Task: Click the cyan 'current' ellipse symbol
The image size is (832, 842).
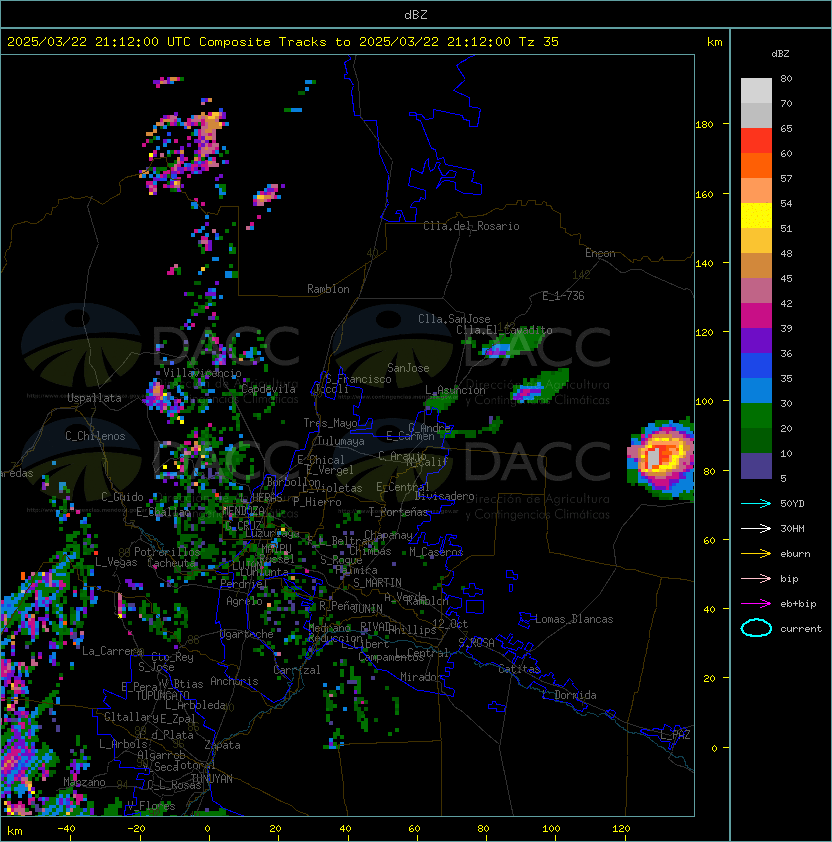Action: pyautogui.click(x=756, y=628)
